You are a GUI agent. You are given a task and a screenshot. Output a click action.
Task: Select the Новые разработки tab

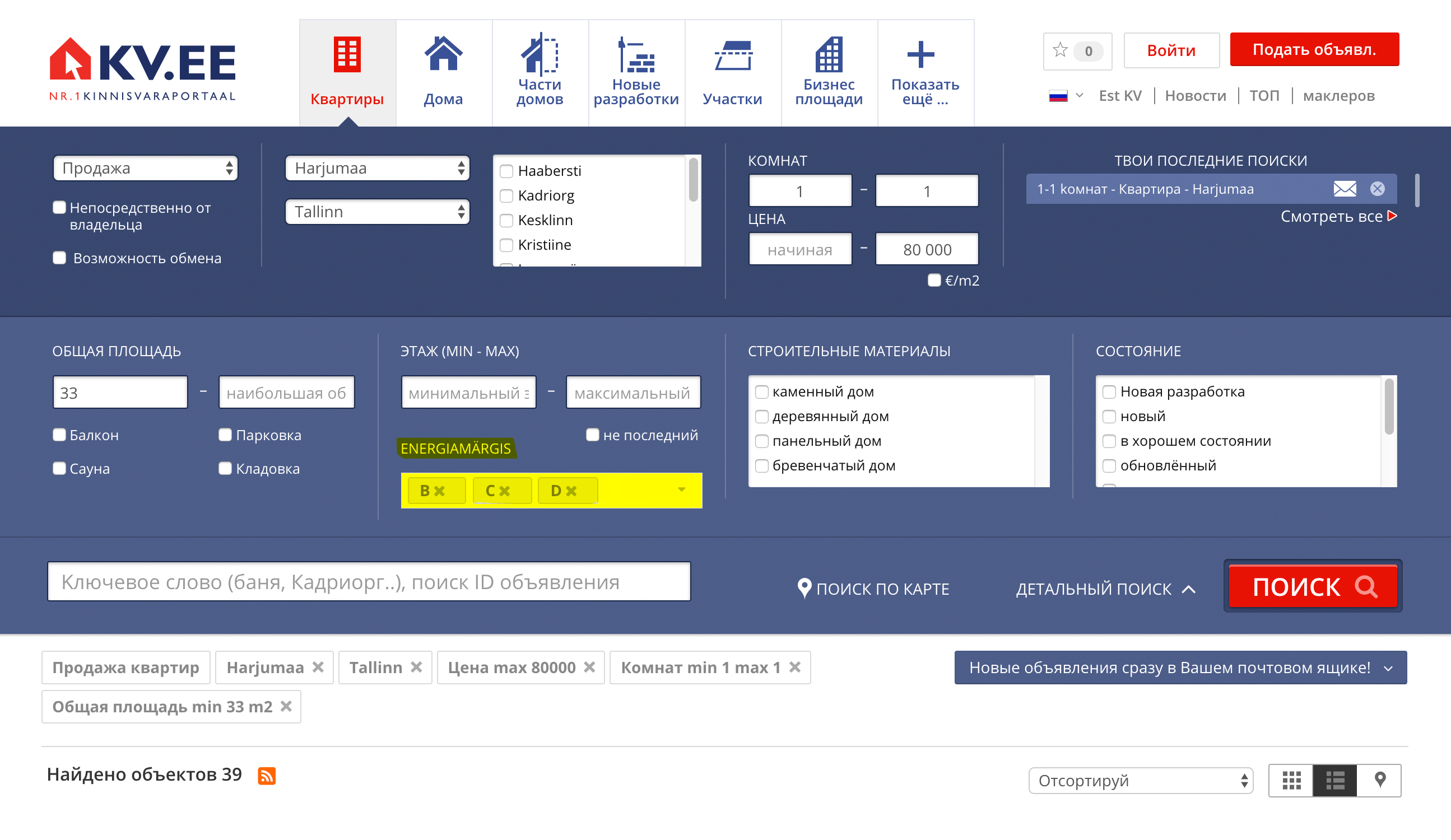(x=636, y=73)
